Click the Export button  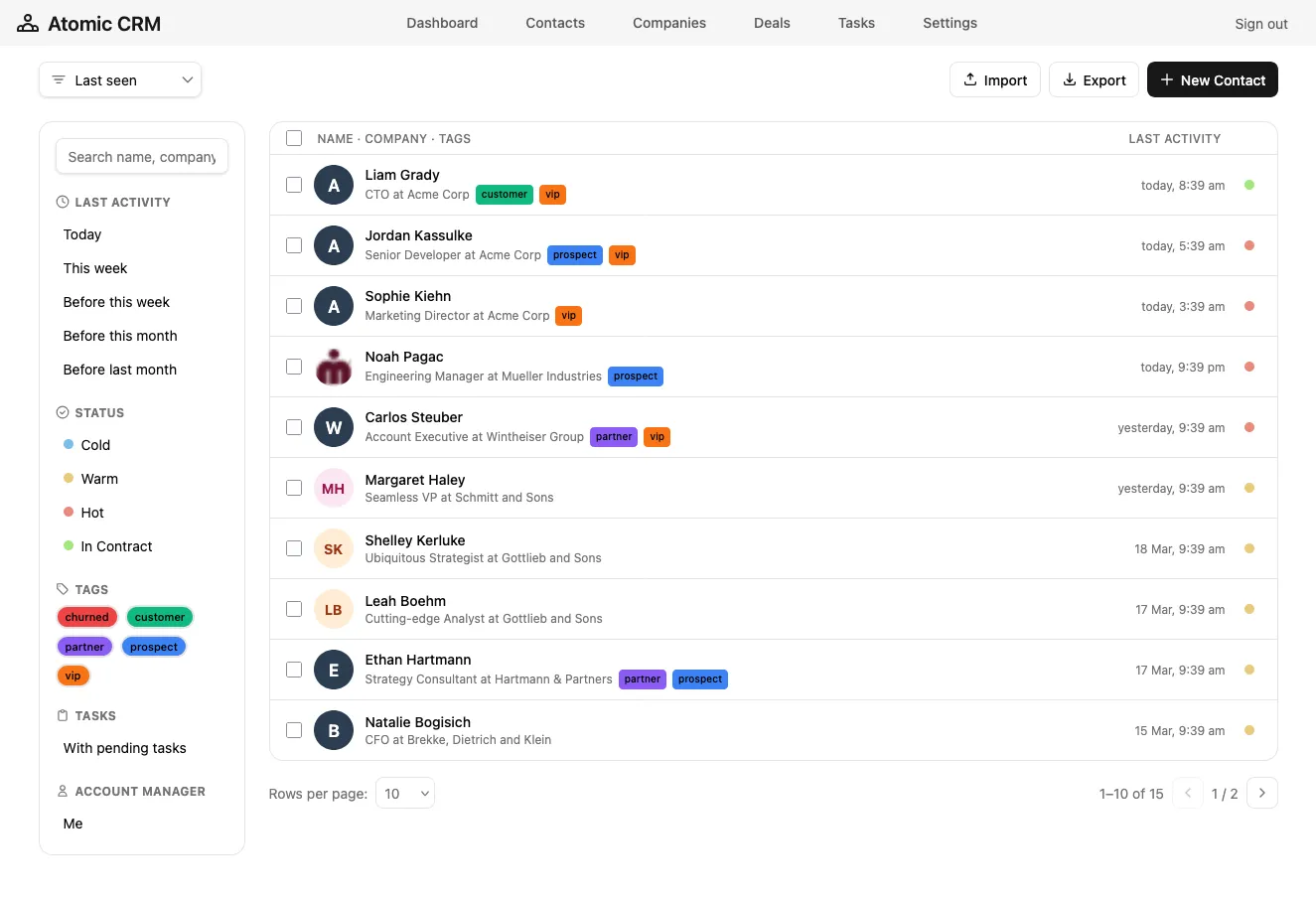pos(1094,80)
